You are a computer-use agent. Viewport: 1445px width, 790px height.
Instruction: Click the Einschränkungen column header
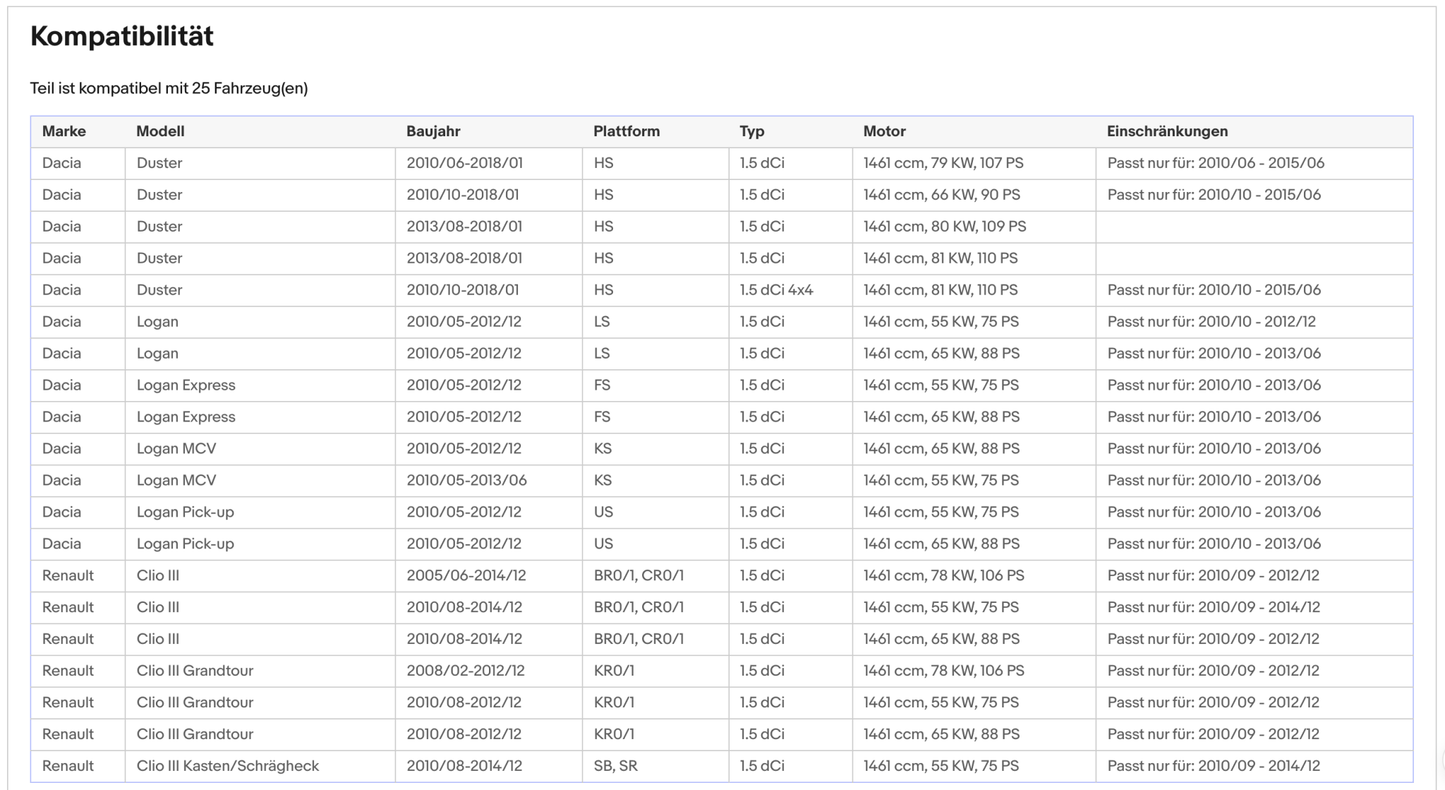click(1167, 131)
